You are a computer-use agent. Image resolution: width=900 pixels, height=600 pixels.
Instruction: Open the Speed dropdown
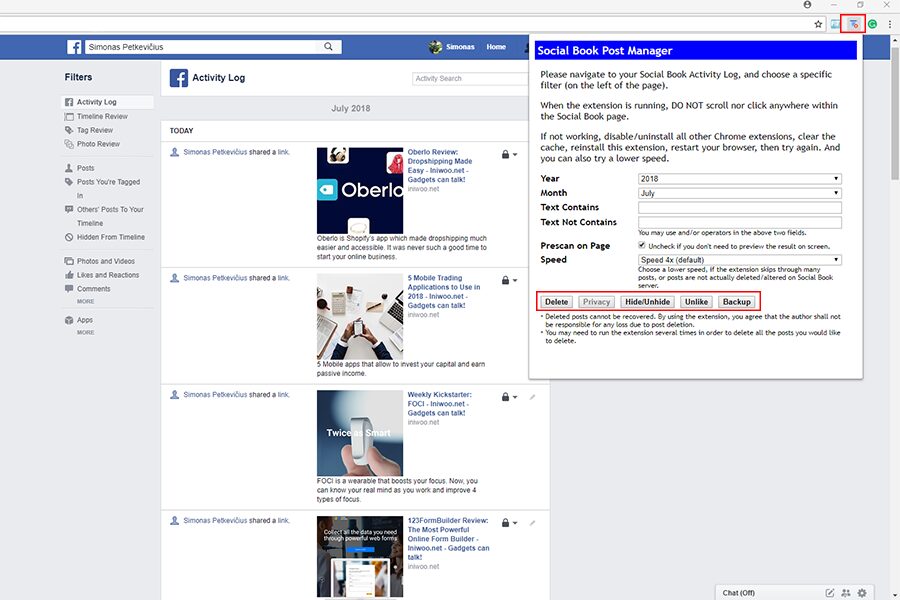click(739, 260)
